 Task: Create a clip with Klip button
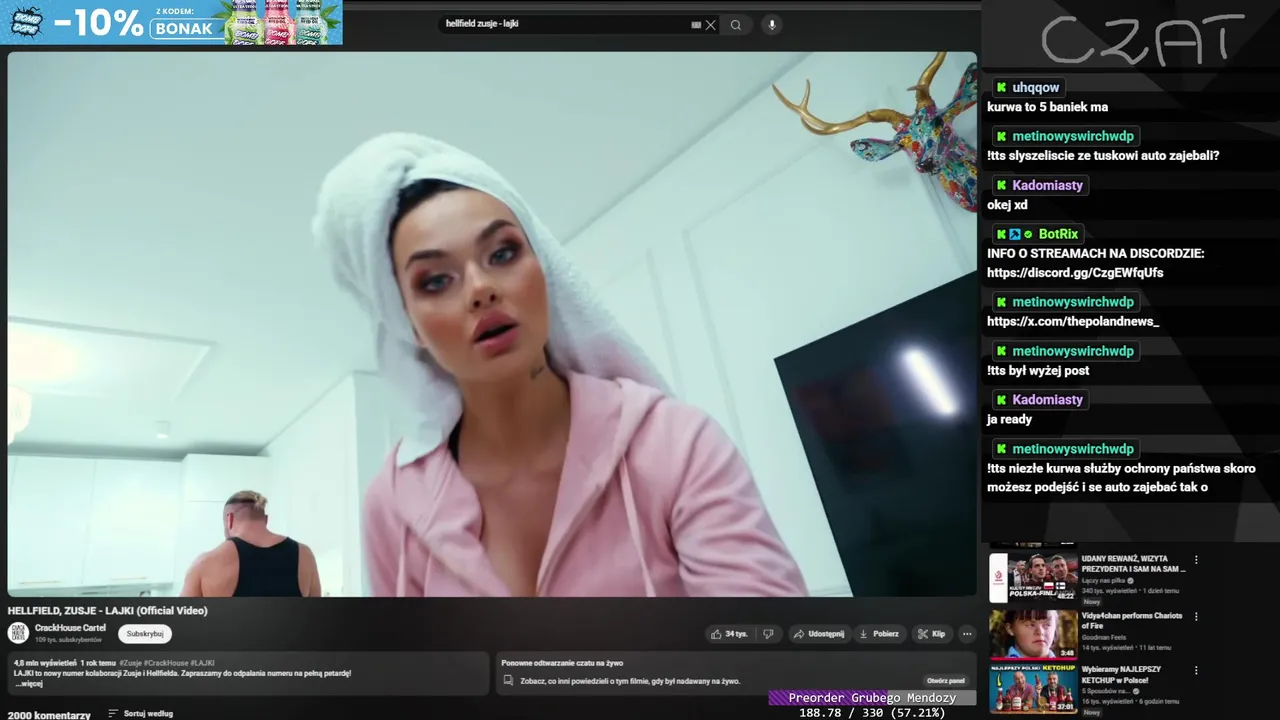(931, 634)
